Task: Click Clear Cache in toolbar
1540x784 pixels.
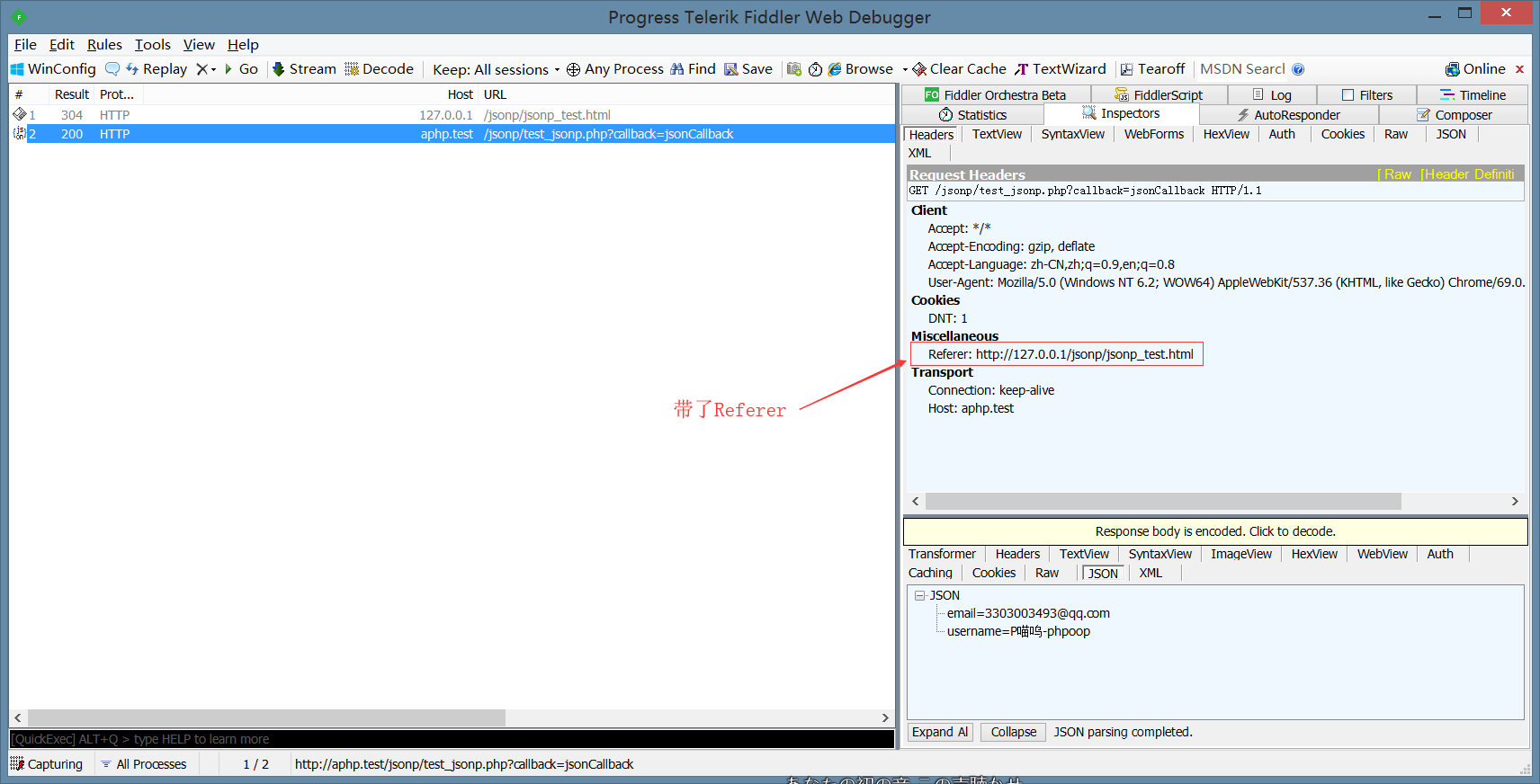Action: tap(959, 69)
